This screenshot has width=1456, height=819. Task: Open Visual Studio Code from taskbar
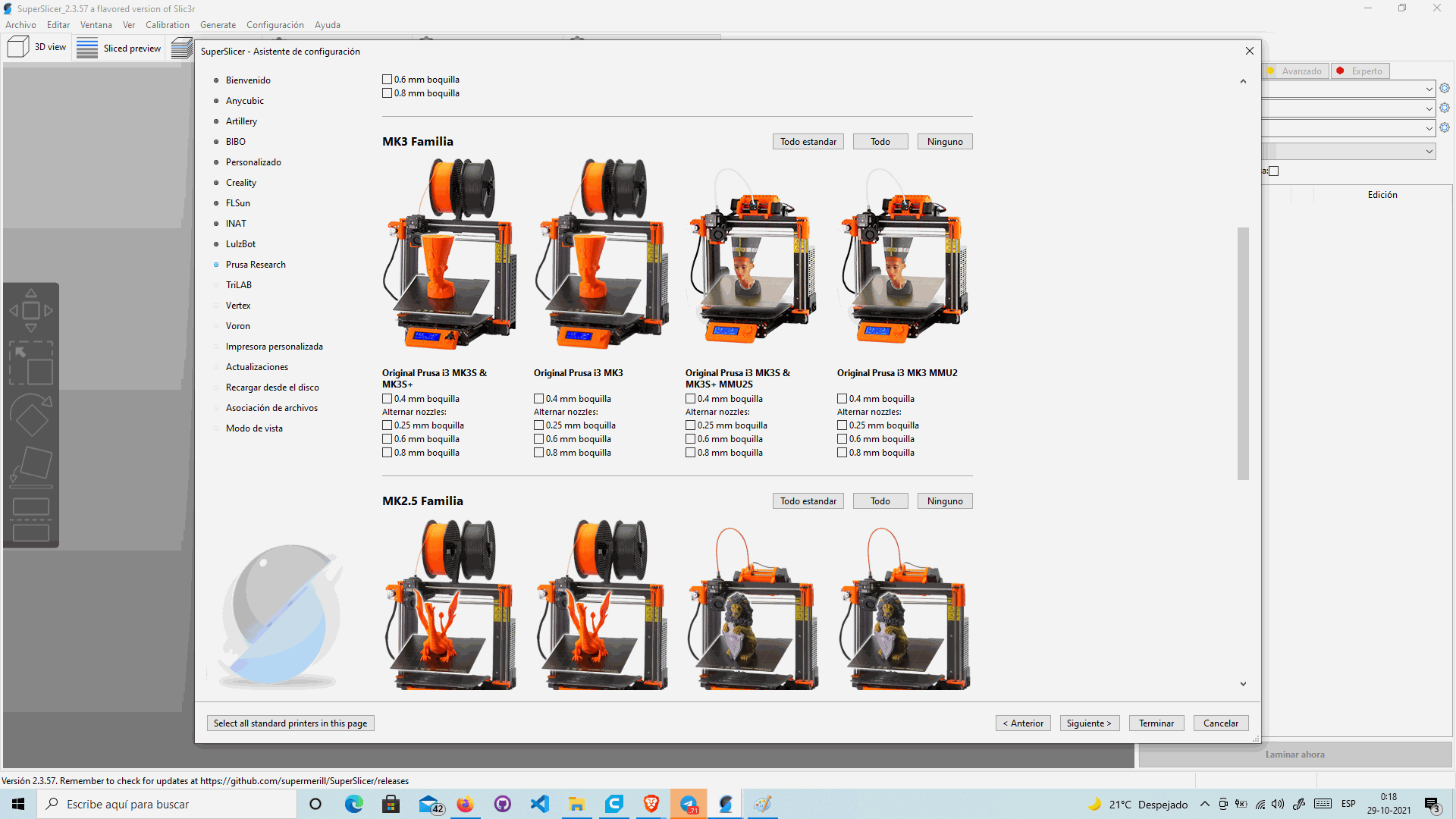539,804
